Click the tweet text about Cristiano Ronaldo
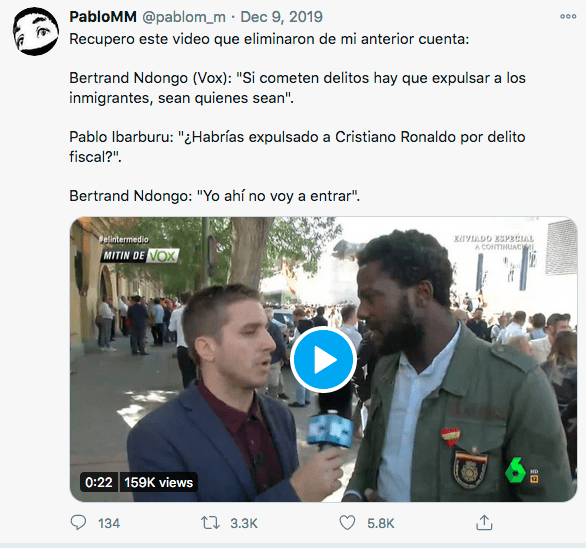The width and height of the screenshot is (586, 548). point(297,147)
